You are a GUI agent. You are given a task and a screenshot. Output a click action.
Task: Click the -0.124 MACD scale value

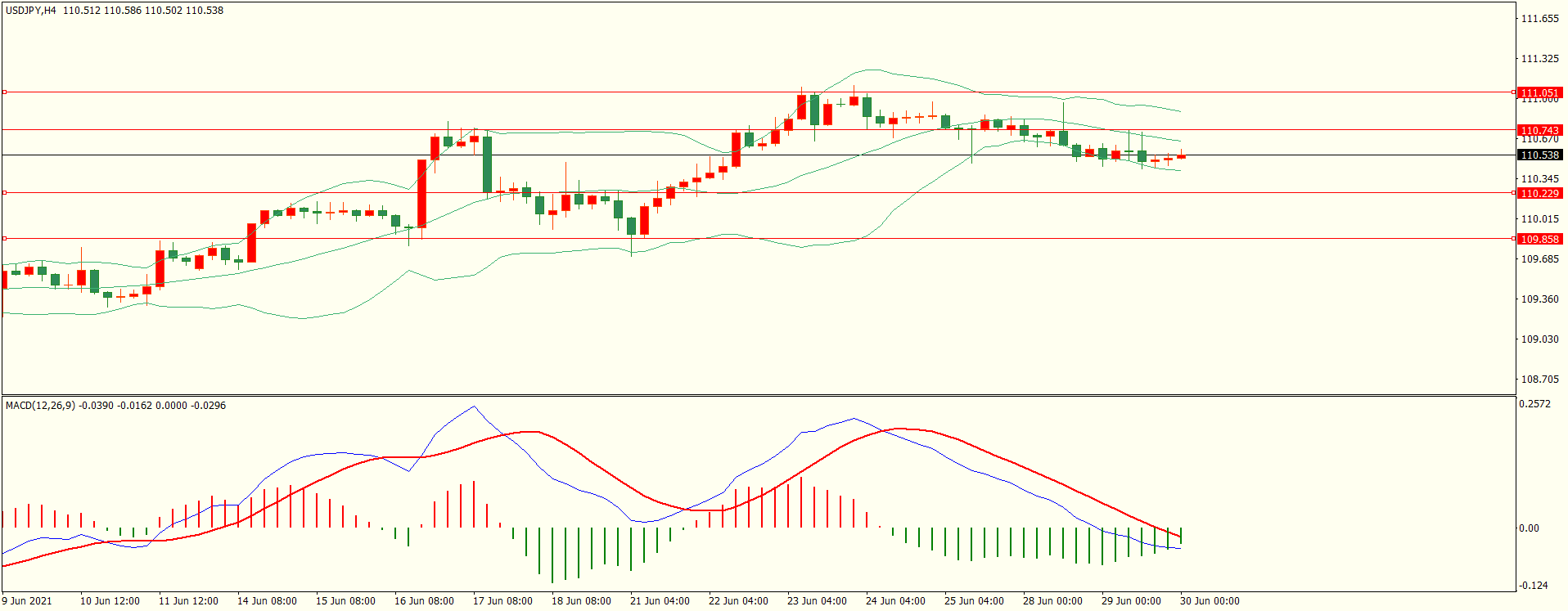(x=1534, y=586)
